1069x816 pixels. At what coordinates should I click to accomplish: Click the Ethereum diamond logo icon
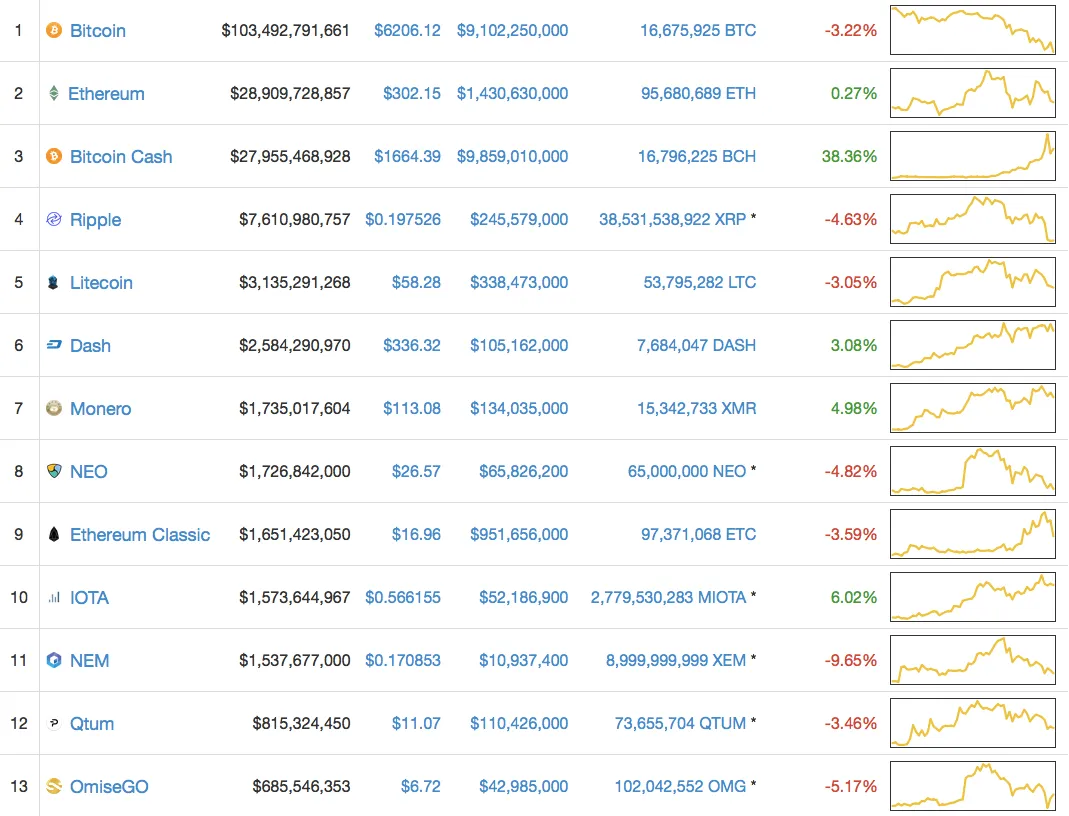point(54,93)
